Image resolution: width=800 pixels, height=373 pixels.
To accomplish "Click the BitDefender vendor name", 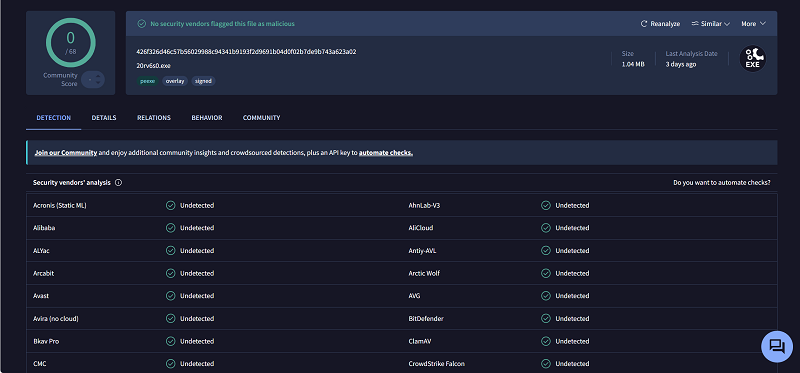I will click(426, 318).
